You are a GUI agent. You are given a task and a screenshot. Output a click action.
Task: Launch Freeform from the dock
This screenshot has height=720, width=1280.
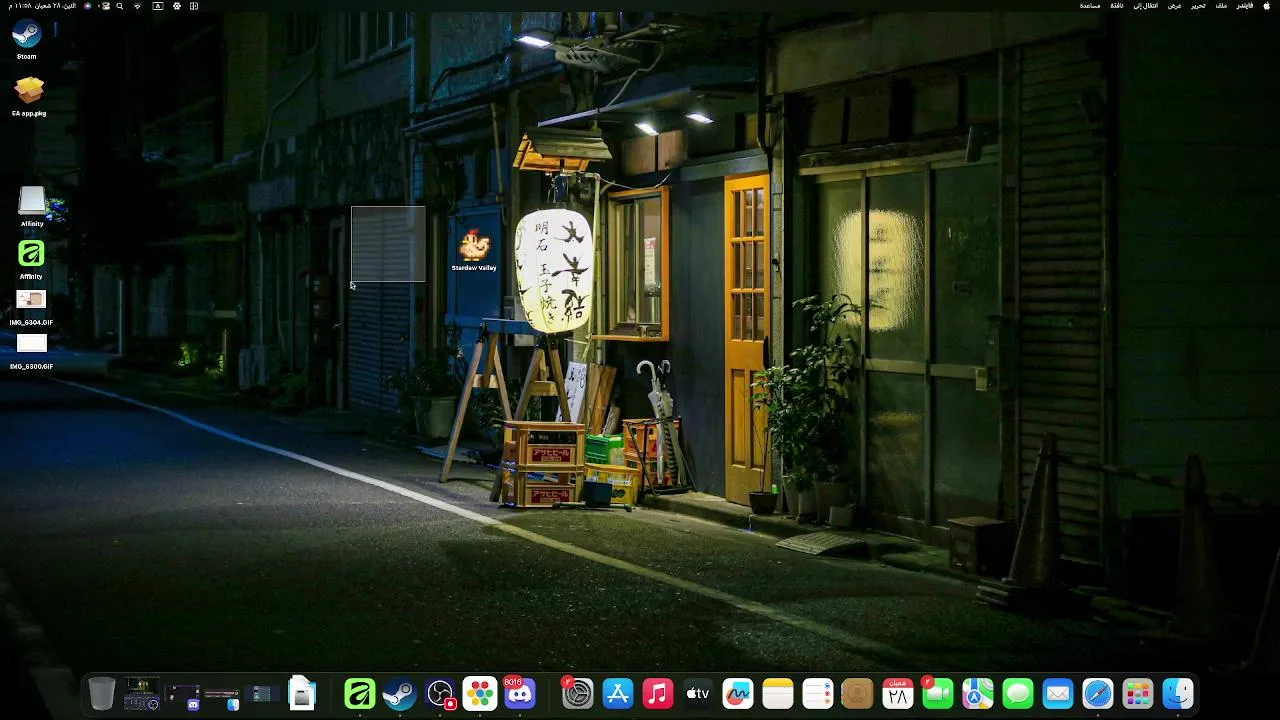[x=738, y=693]
